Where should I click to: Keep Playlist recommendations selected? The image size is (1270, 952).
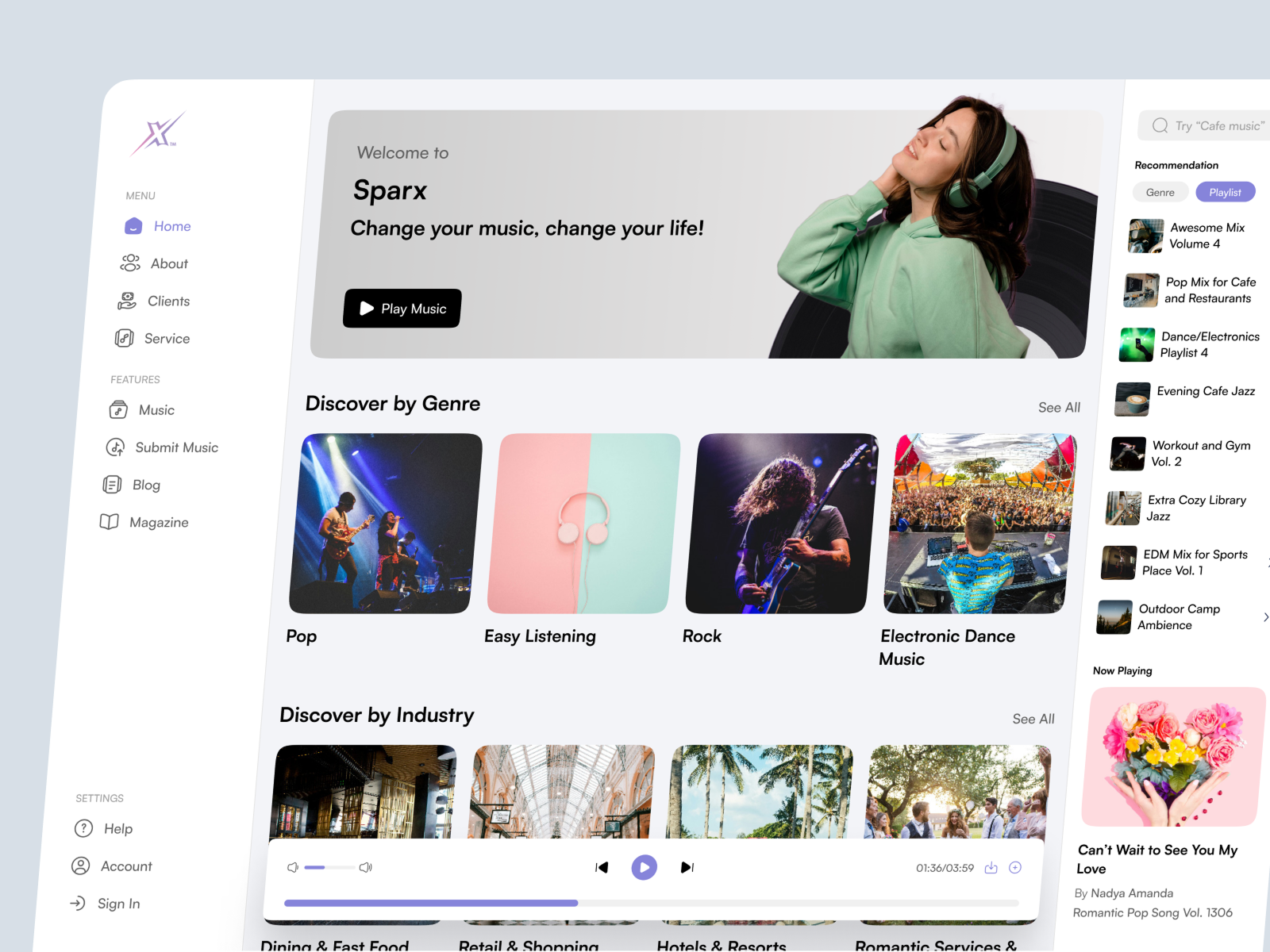(1225, 192)
